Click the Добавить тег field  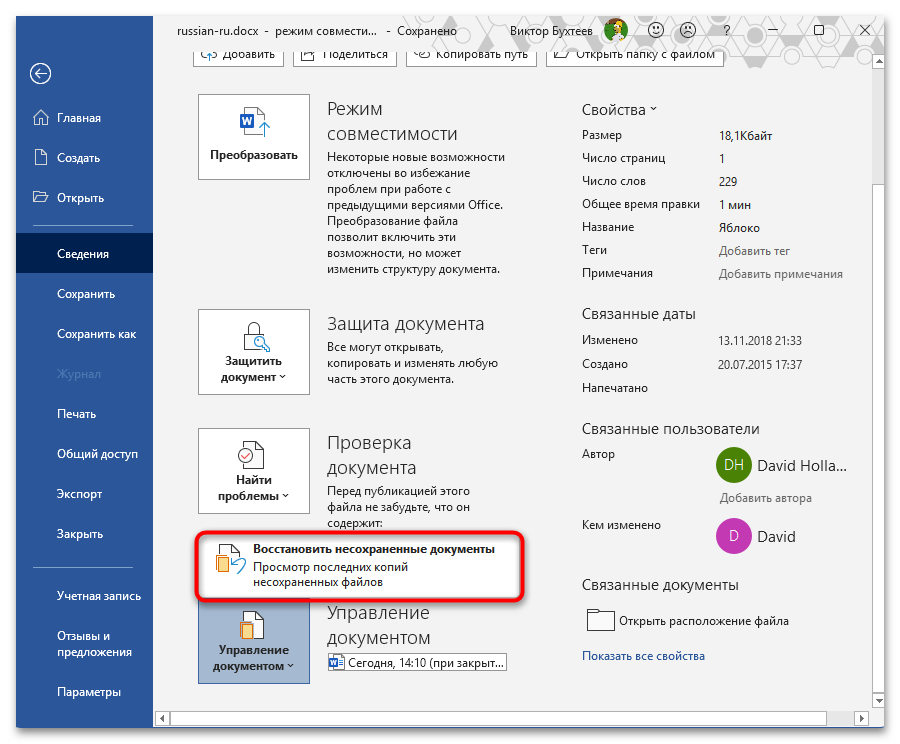click(754, 250)
